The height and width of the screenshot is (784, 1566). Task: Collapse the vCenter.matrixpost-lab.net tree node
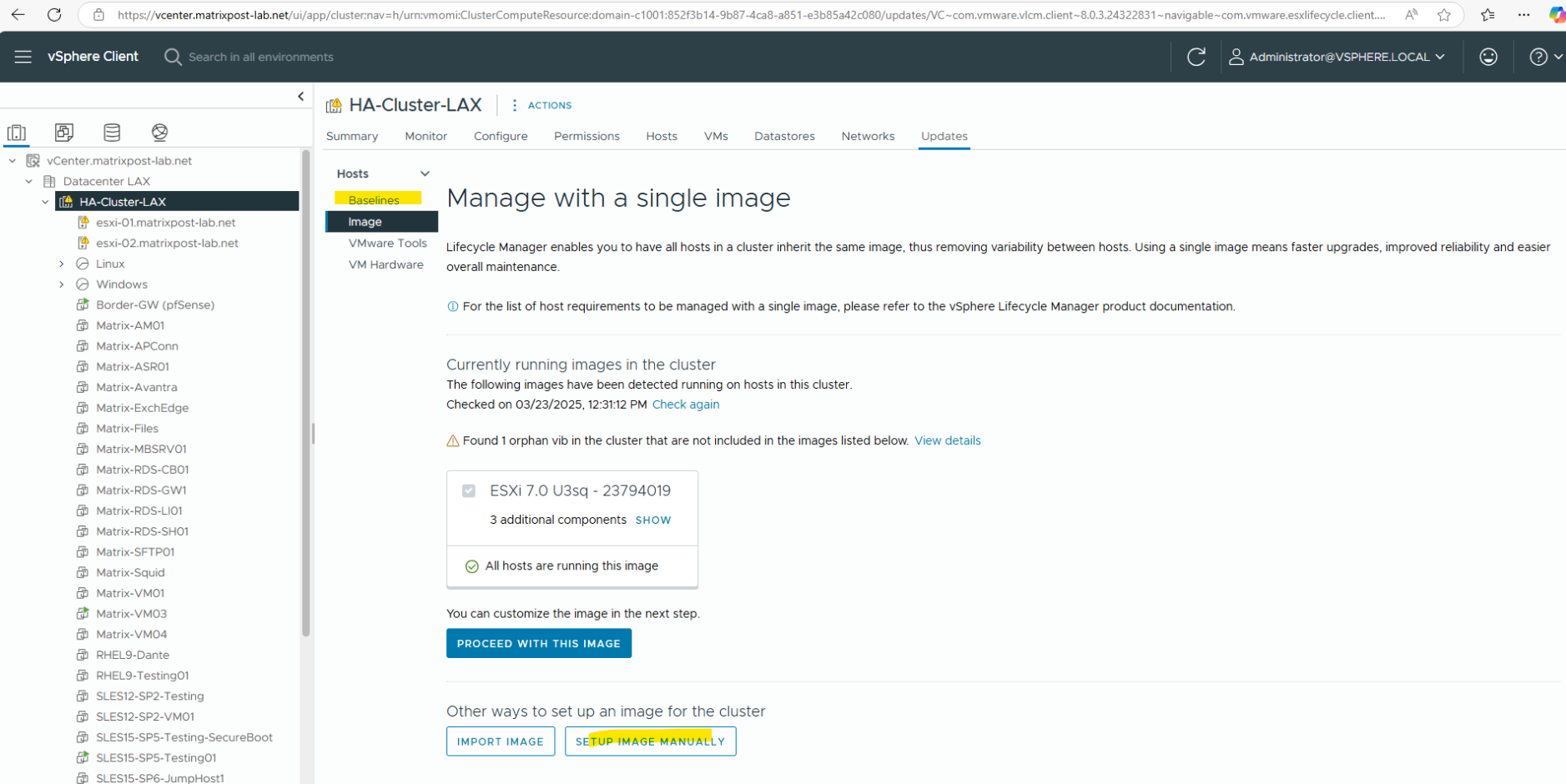click(x=13, y=160)
